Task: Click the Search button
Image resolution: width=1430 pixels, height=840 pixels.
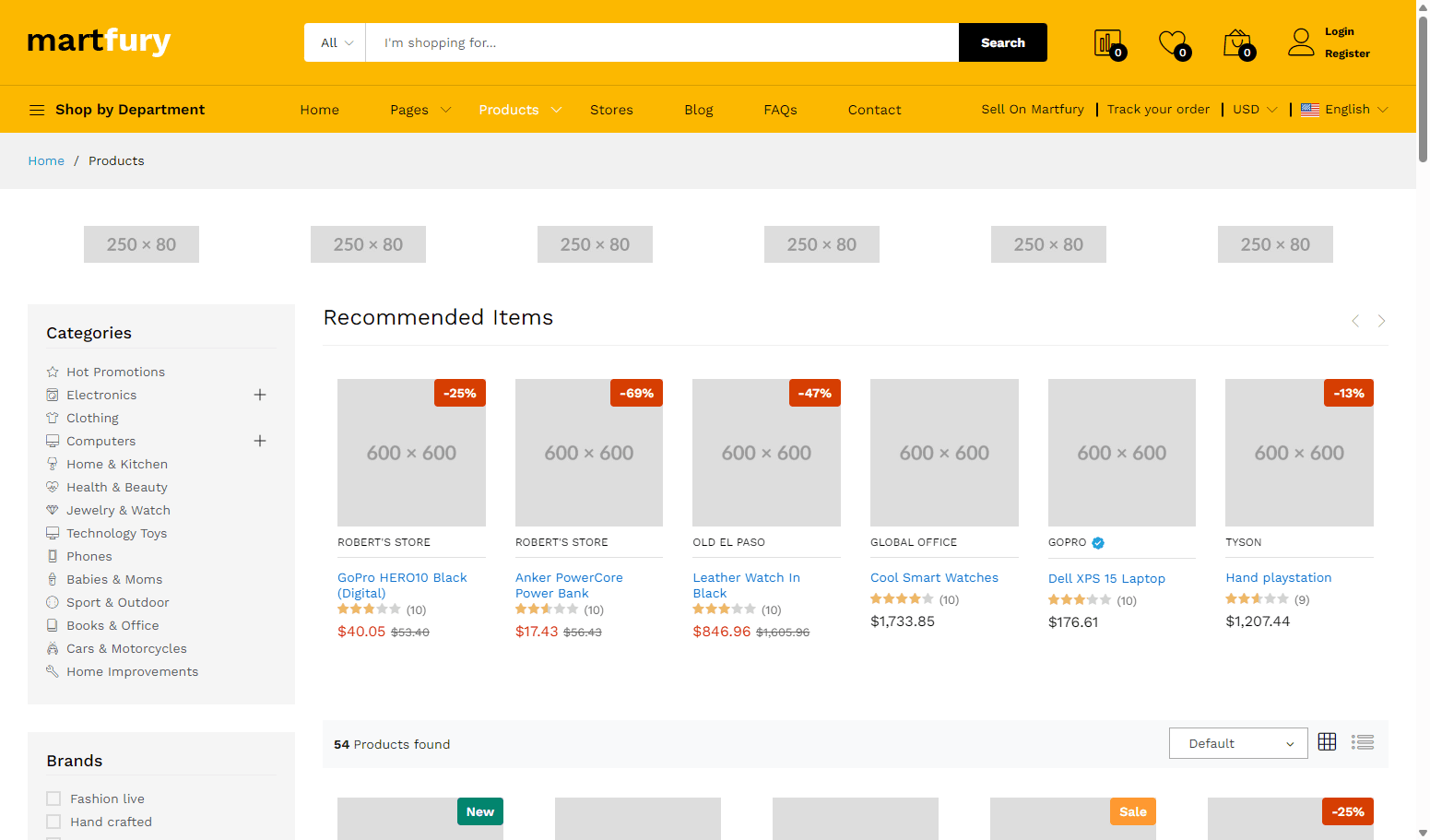Action: coord(1003,42)
